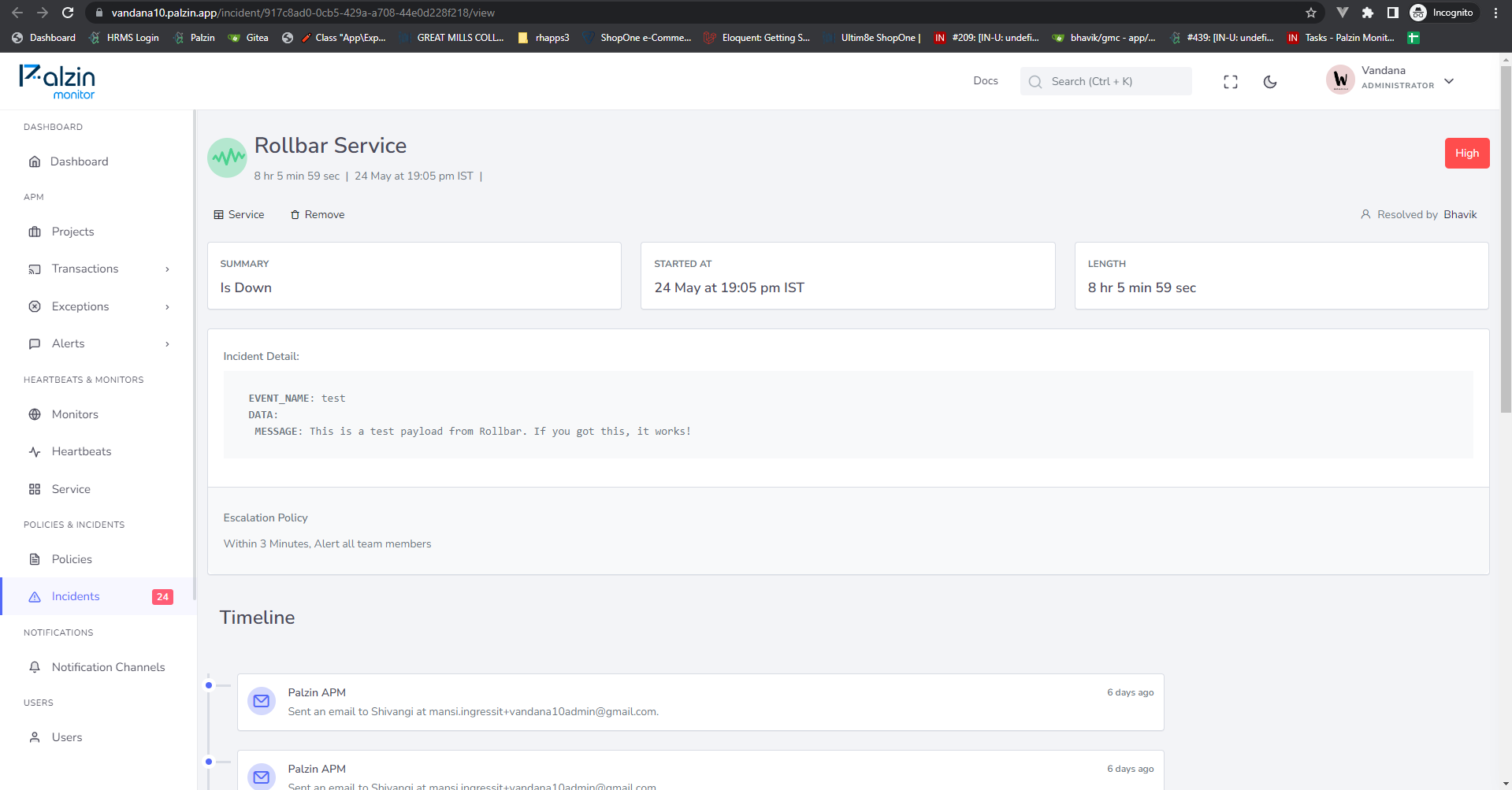Click the browser back arrow
The width and height of the screenshot is (1512, 790).
tap(17, 13)
